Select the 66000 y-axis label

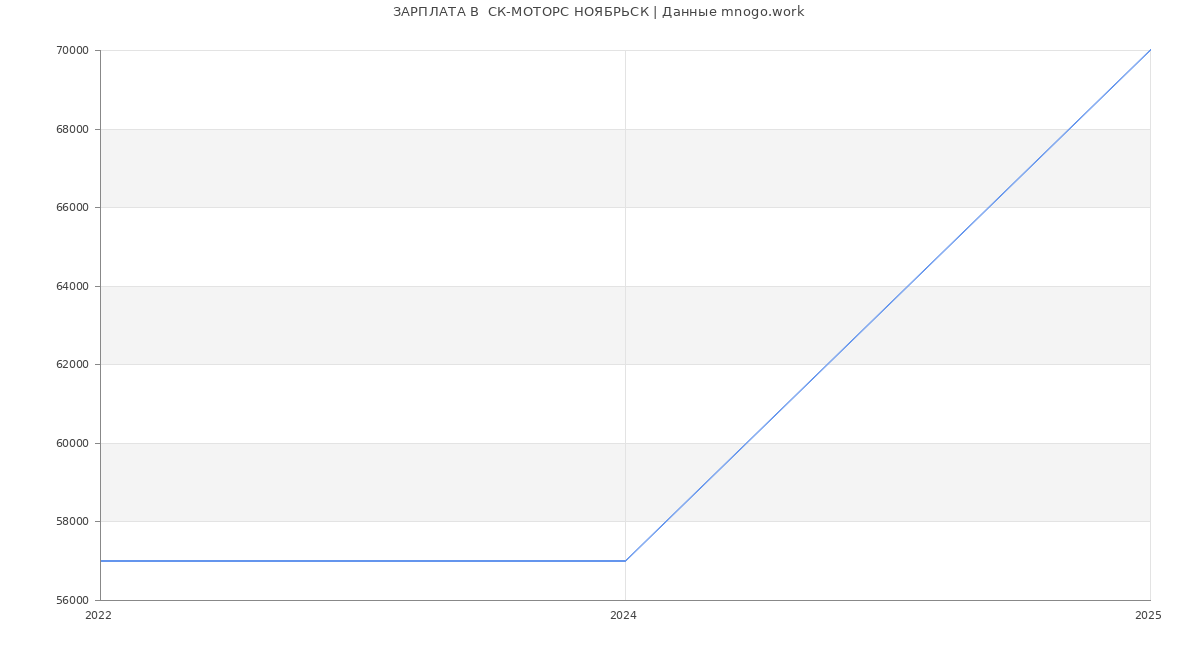(x=72, y=208)
